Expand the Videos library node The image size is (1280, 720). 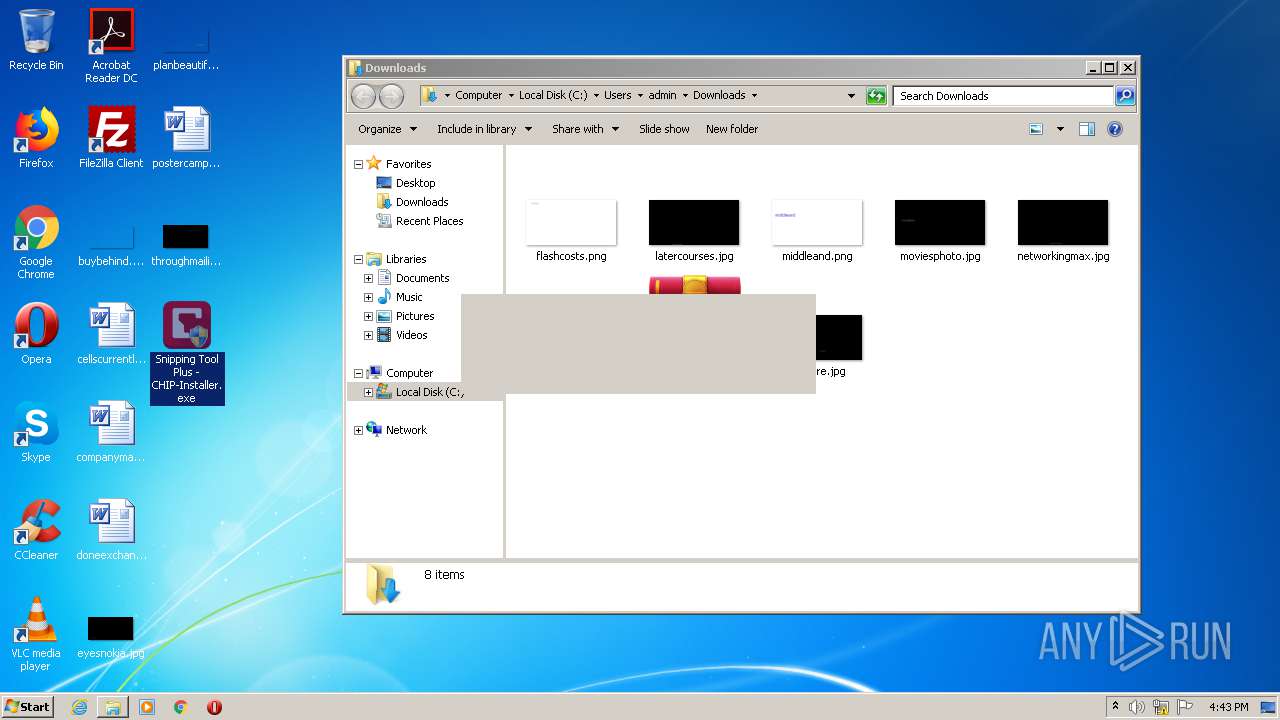[368, 335]
